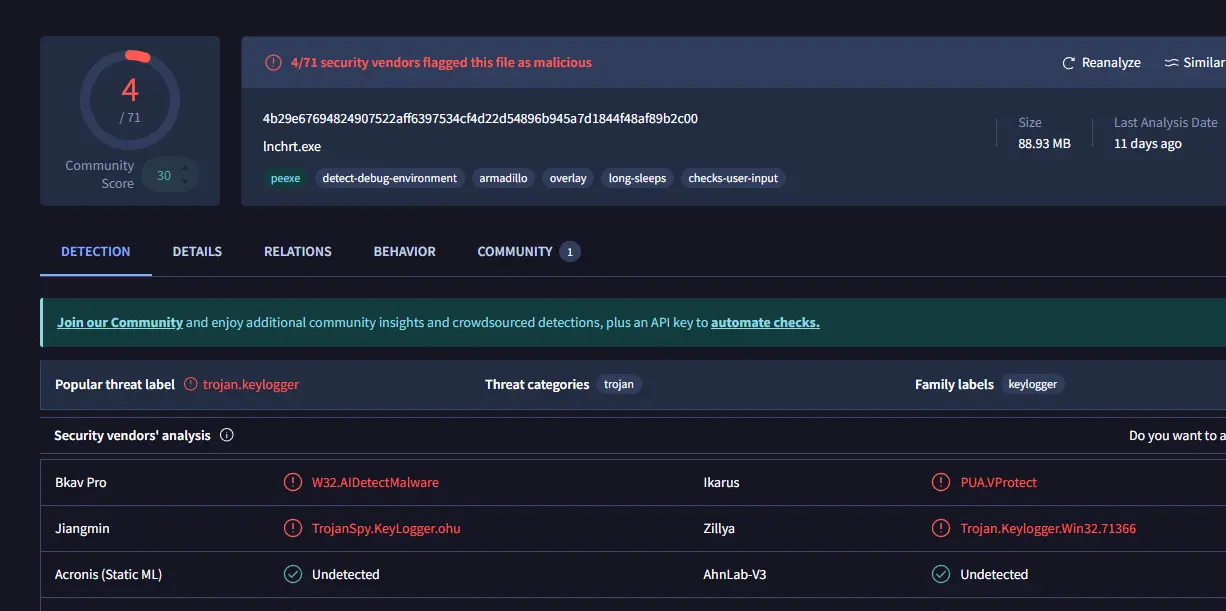Click the alert icon beside W32.AIDetectMalware
This screenshot has width=1226, height=611.
(293, 482)
